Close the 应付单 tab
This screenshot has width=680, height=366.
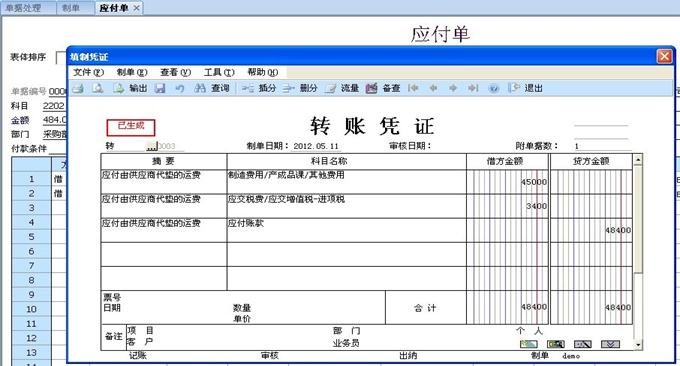point(136,8)
